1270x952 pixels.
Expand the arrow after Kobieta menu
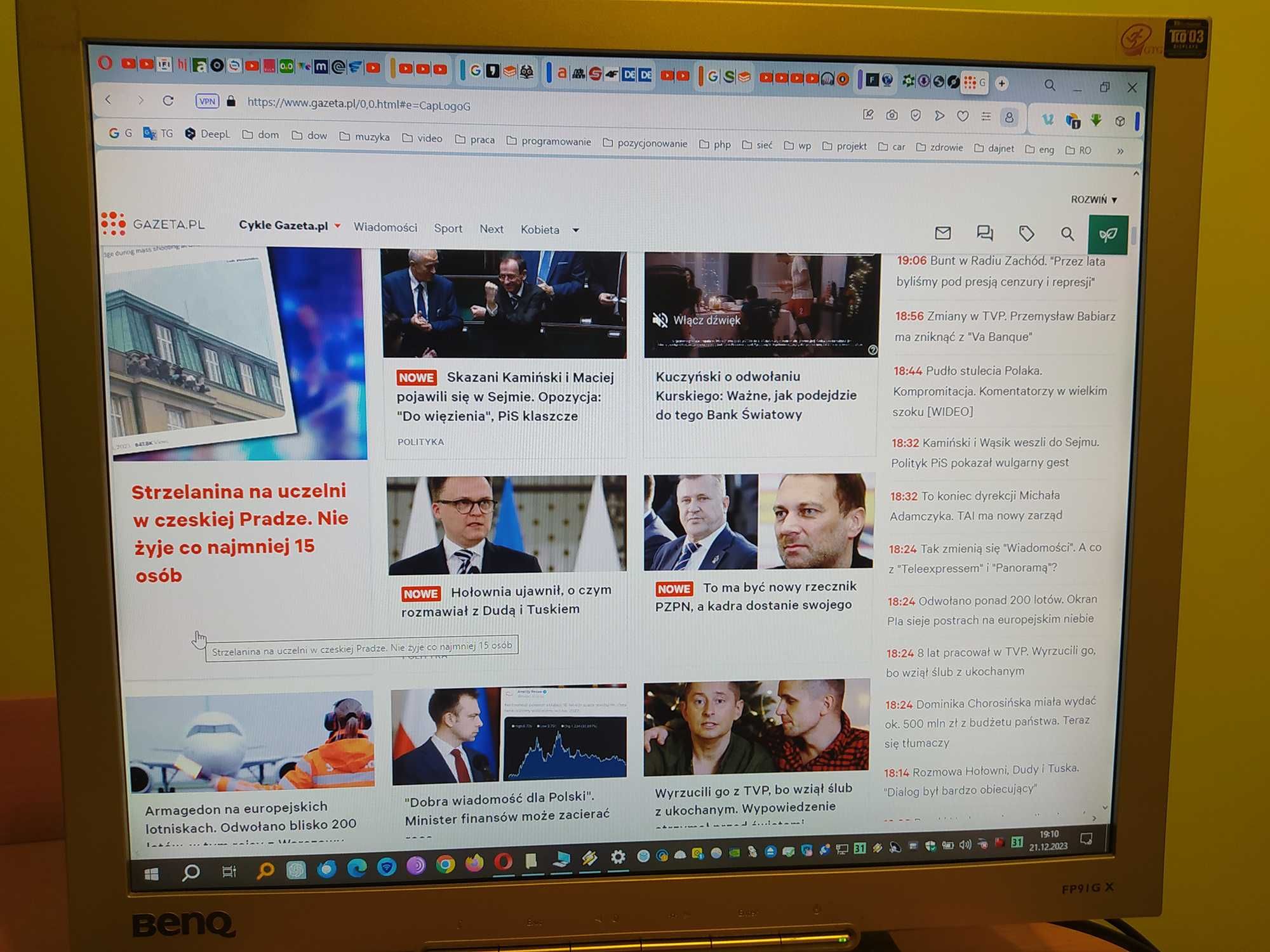click(x=576, y=230)
